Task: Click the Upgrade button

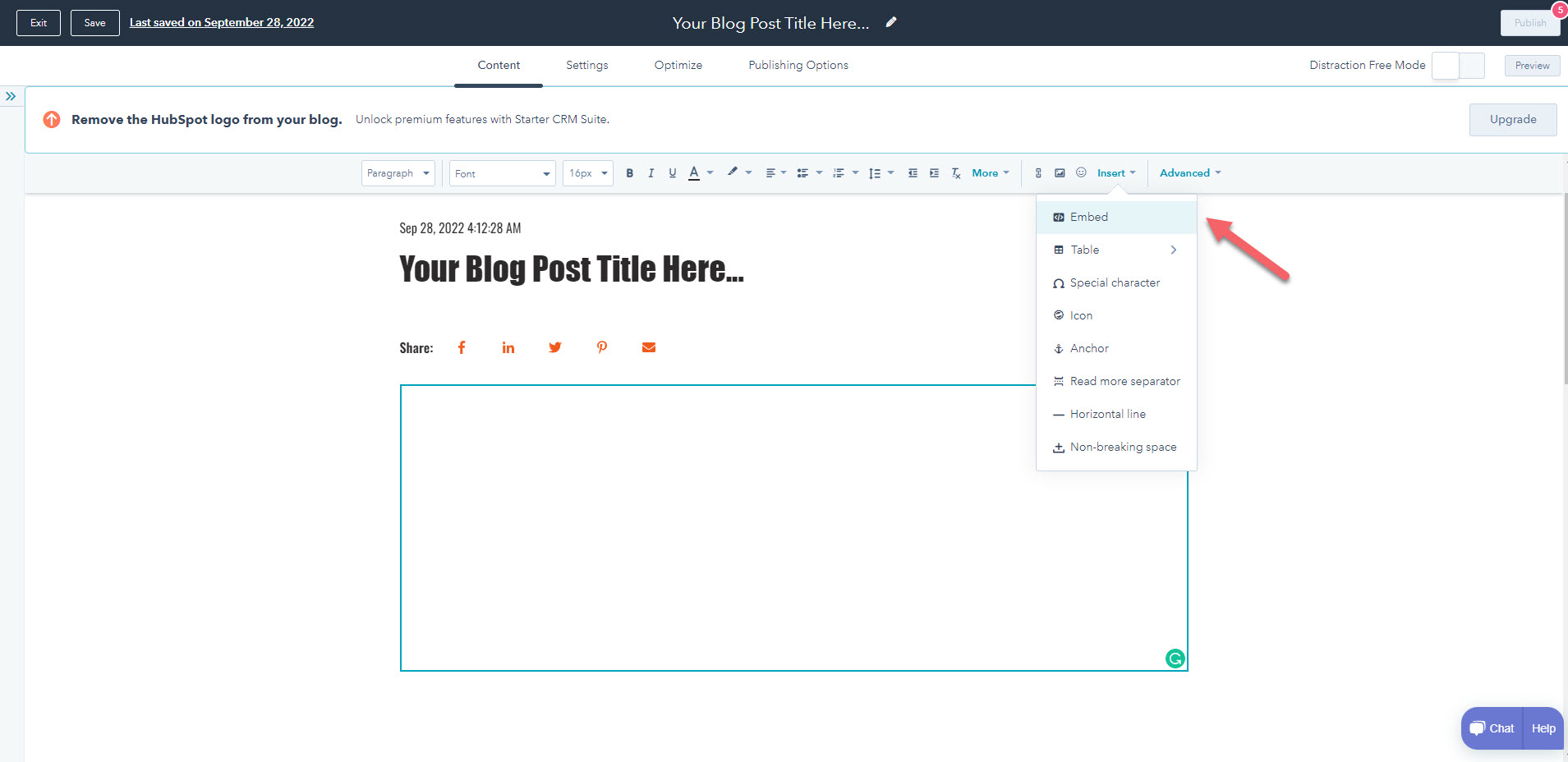Action: [x=1512, y=120]
